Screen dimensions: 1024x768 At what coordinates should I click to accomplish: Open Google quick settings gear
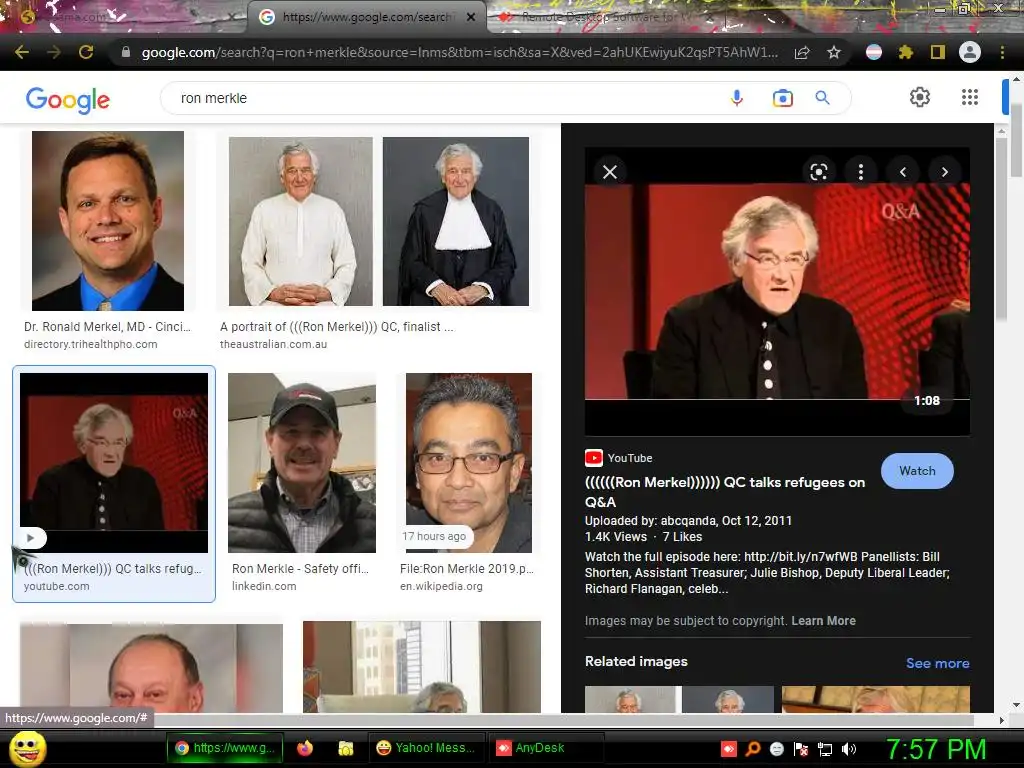click(920, 97)
